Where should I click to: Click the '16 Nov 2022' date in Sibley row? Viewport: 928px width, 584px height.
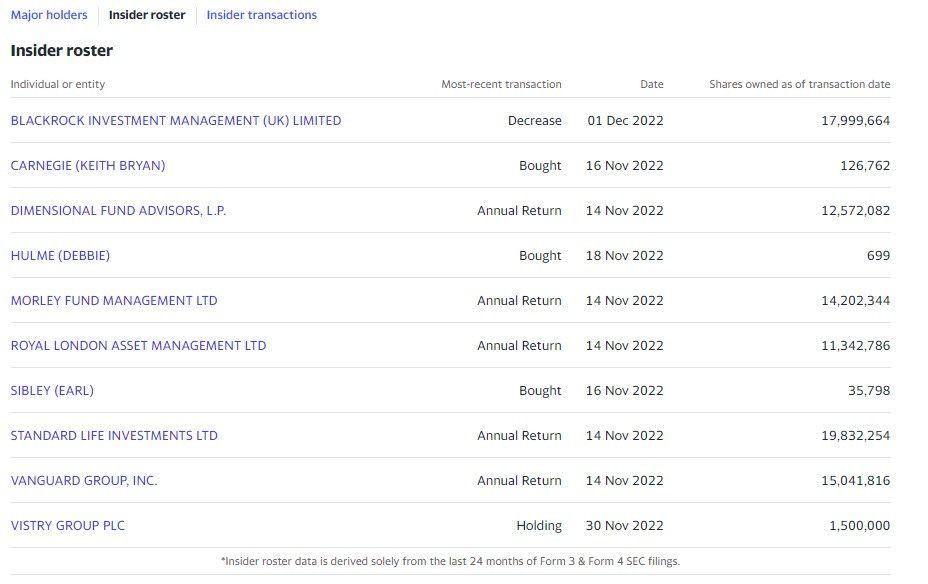click(x=624, y=391)
